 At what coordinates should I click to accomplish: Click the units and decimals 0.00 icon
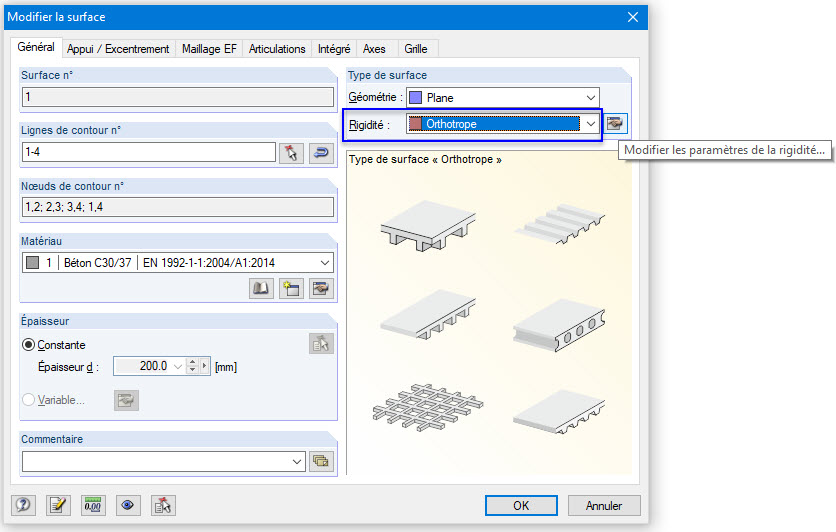coord(93,505)
